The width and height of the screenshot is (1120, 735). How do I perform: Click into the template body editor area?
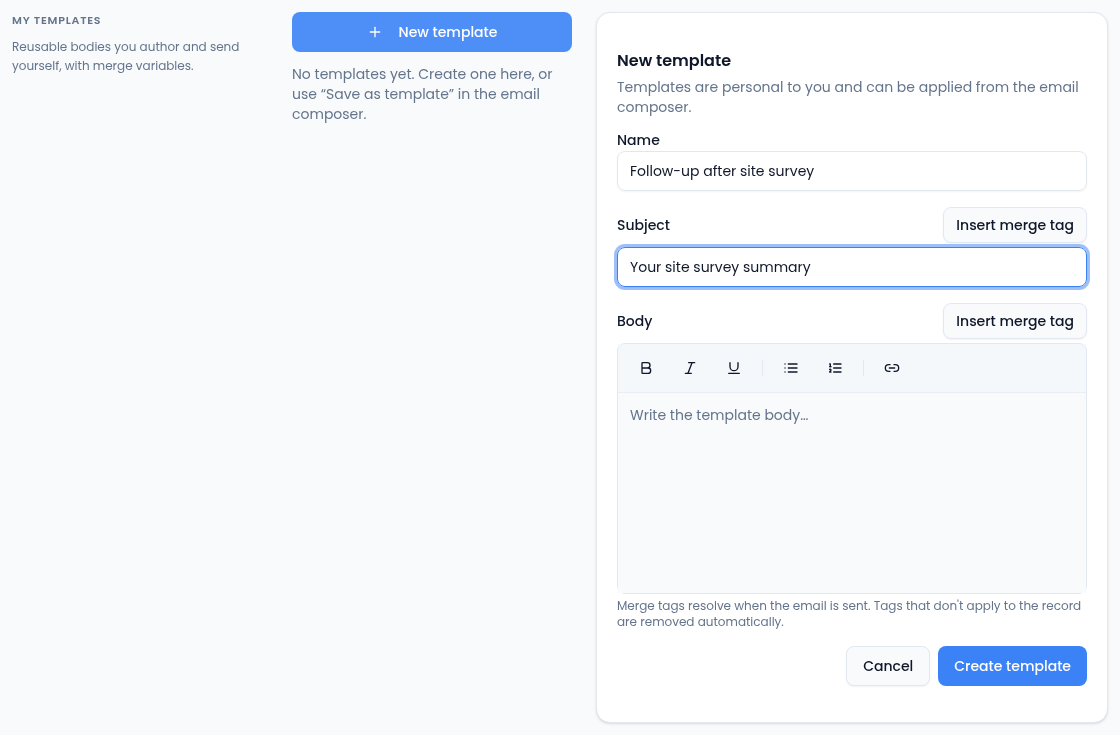(x=851, y=493)
